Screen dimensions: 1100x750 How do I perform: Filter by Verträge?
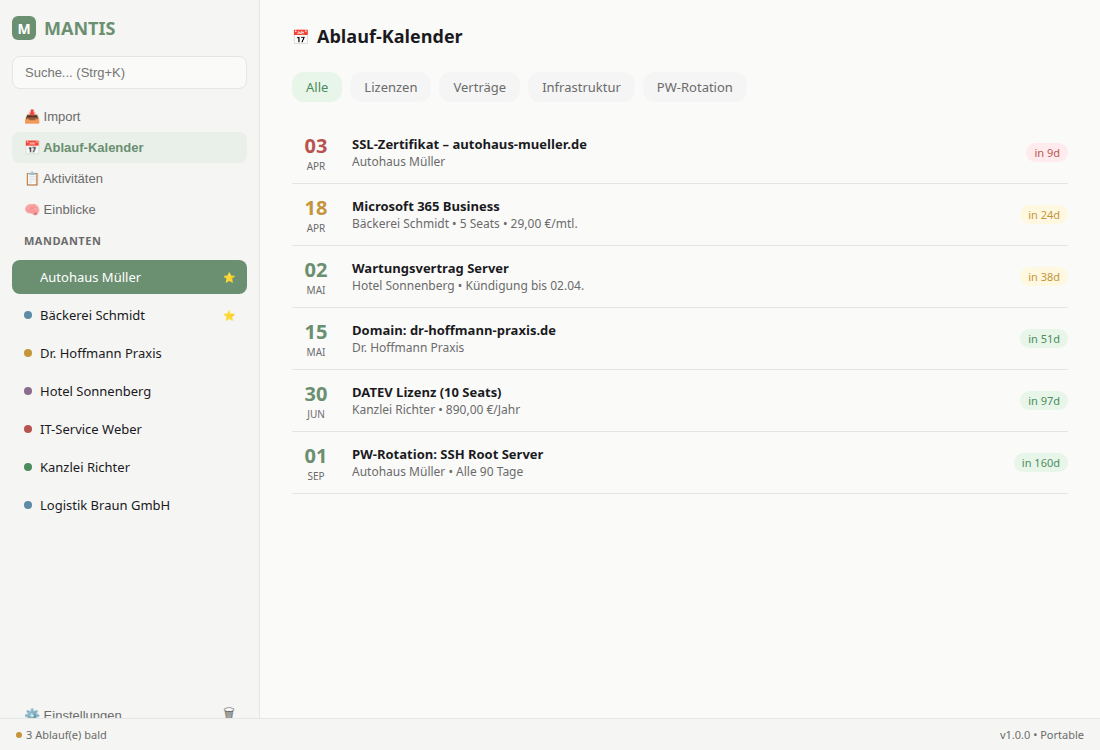click(x=479, y=87)
